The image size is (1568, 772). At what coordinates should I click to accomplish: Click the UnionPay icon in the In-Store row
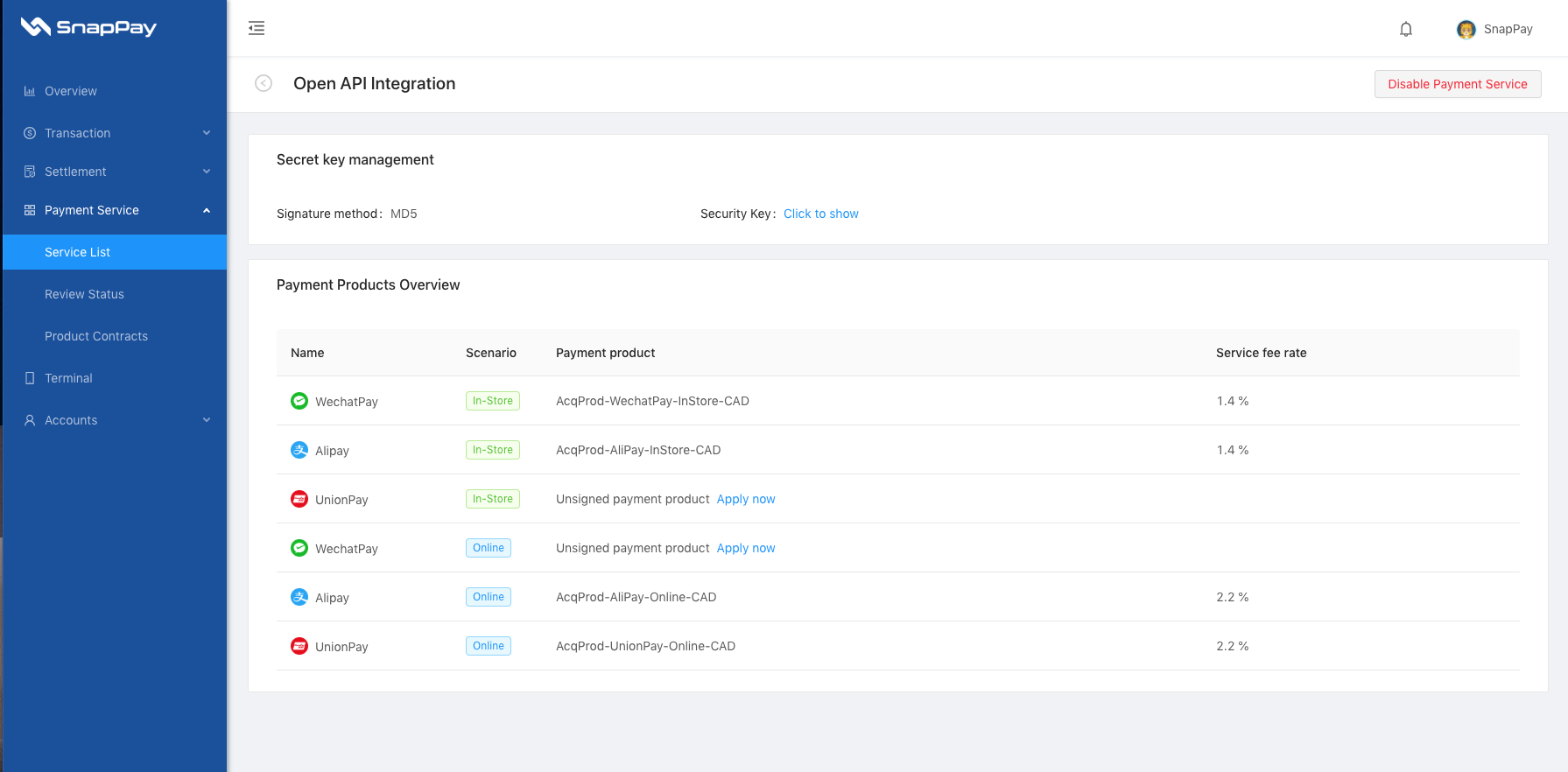tap(299, 499)
